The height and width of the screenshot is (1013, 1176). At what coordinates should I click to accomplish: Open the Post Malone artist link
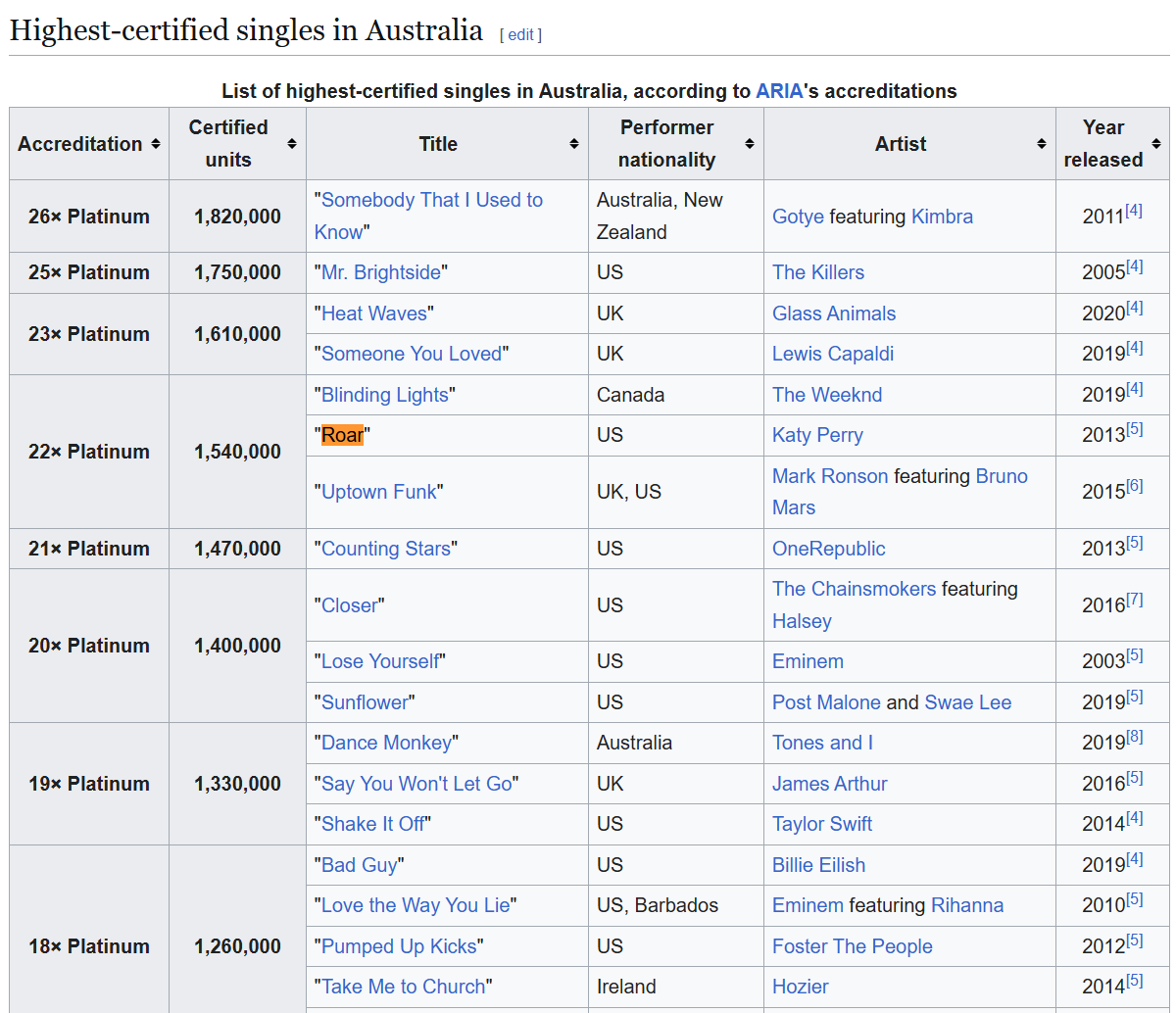(x=826, y=702)
